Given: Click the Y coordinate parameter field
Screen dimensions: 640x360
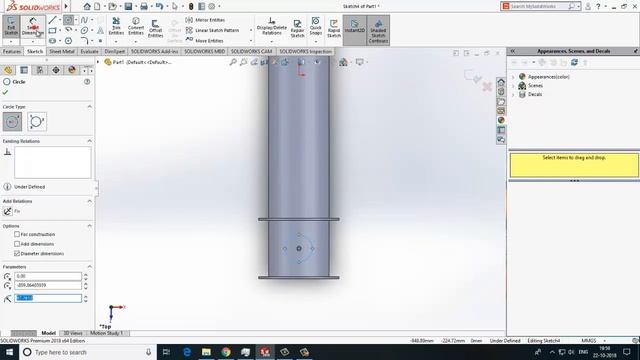Looking at the screenshot, I should [48, 285].
